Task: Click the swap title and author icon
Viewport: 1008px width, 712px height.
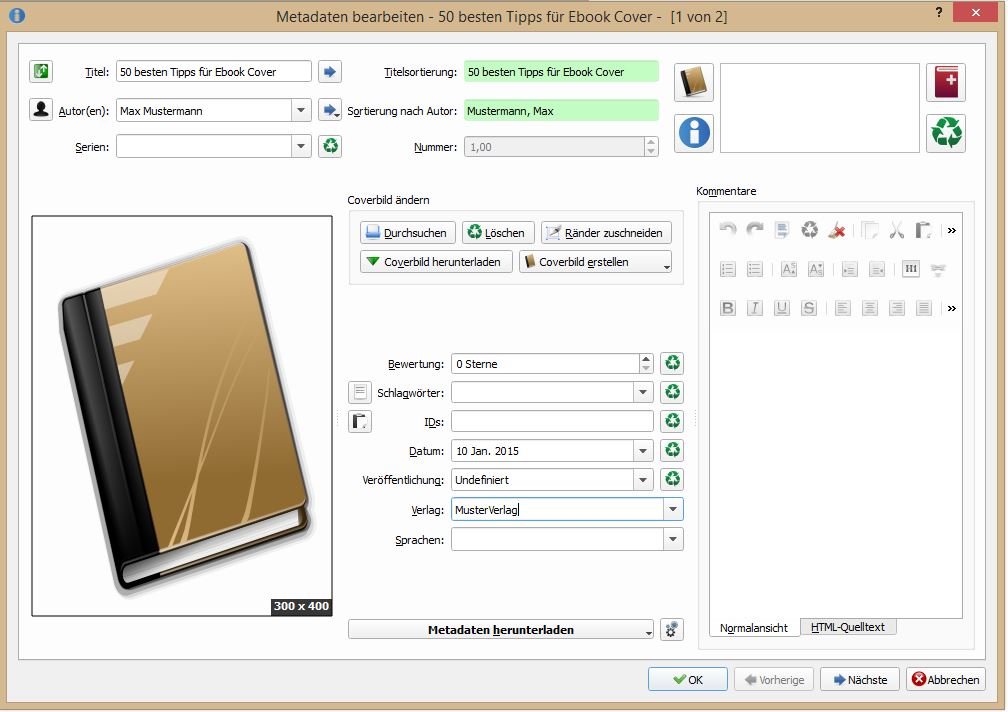Action: (41, 71)
